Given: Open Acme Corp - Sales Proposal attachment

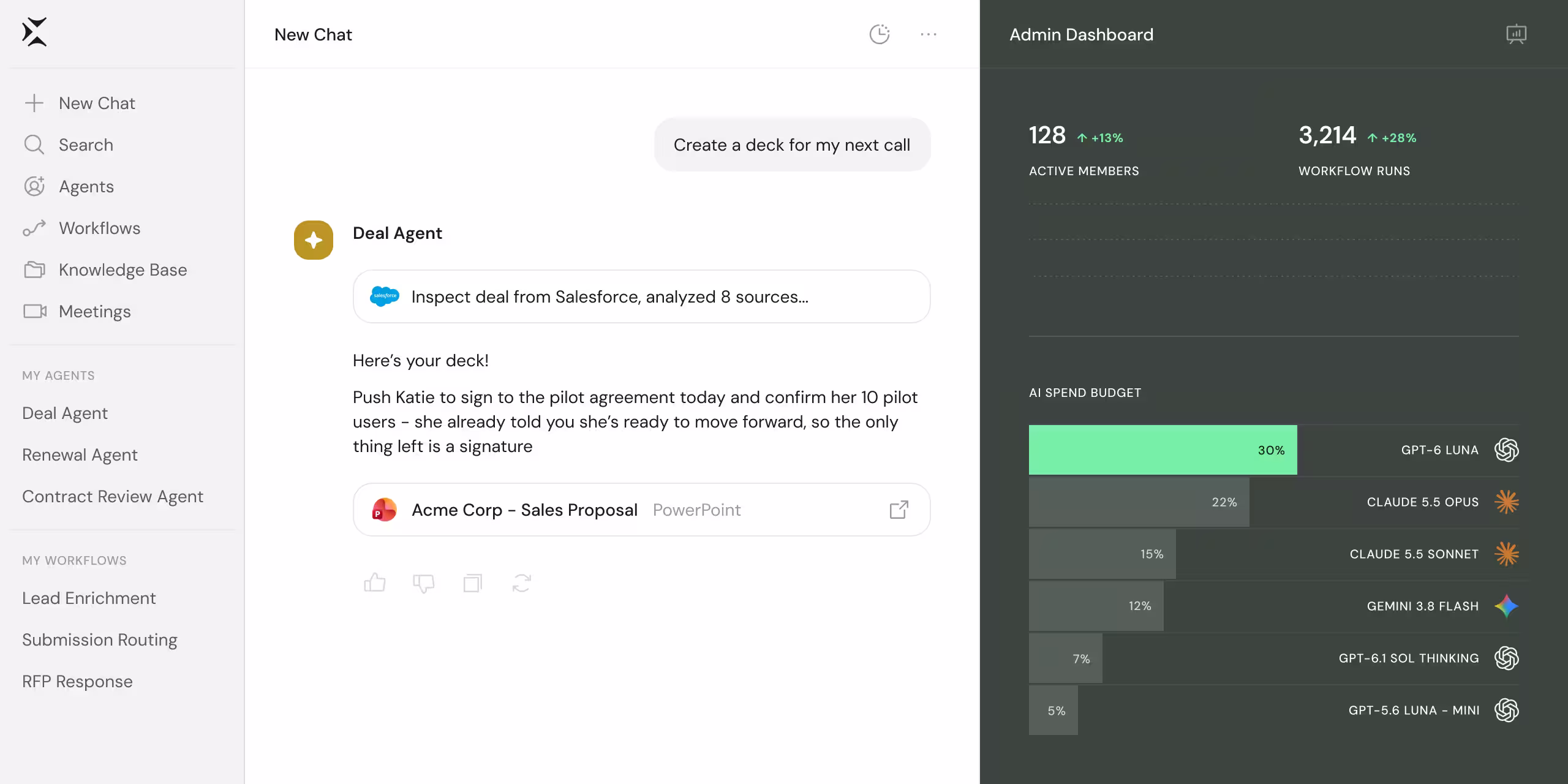Looking at the screenshot, I should 642,510.
